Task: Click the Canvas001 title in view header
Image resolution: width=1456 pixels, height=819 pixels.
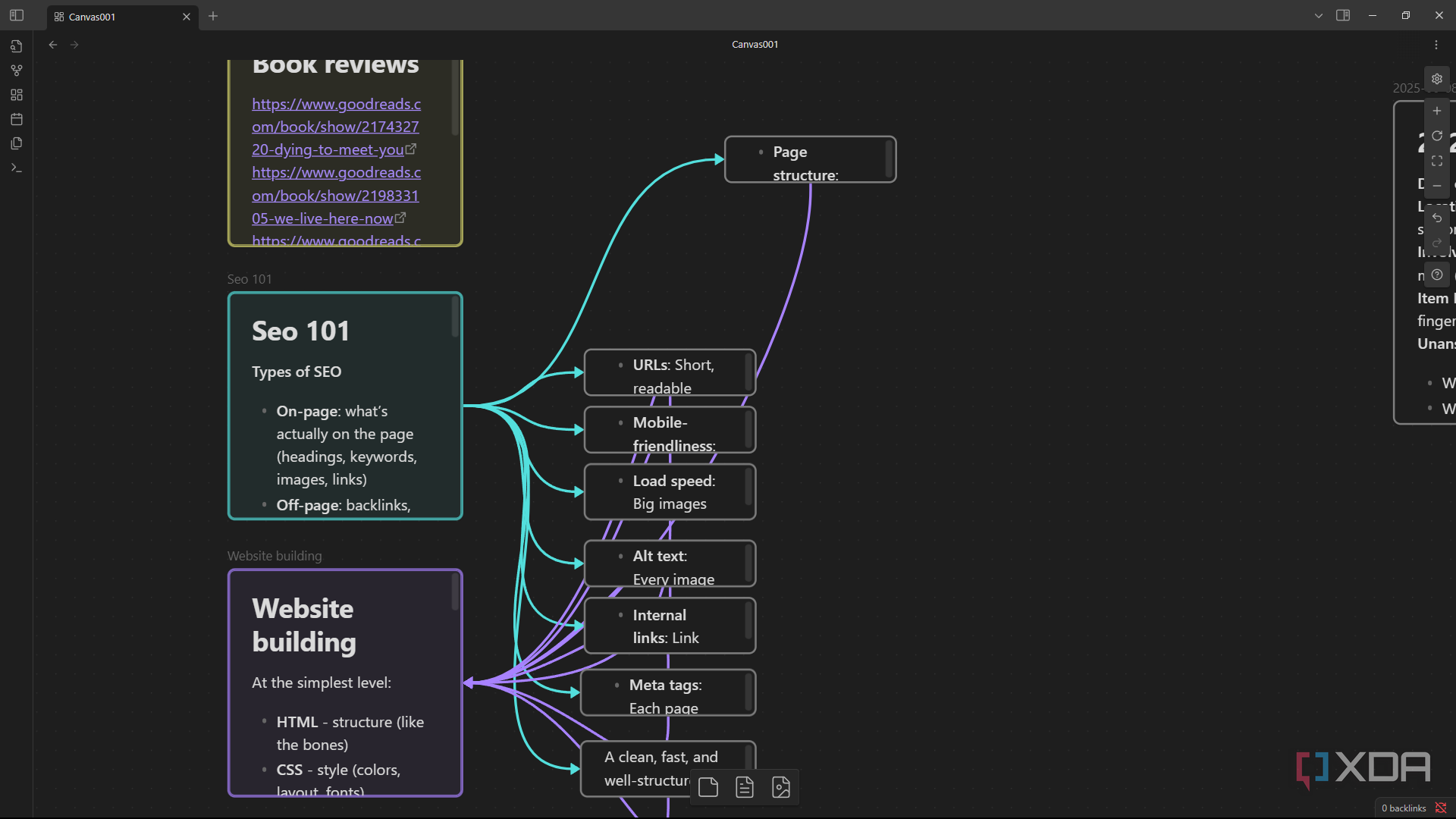Action: tap(755, 45)
